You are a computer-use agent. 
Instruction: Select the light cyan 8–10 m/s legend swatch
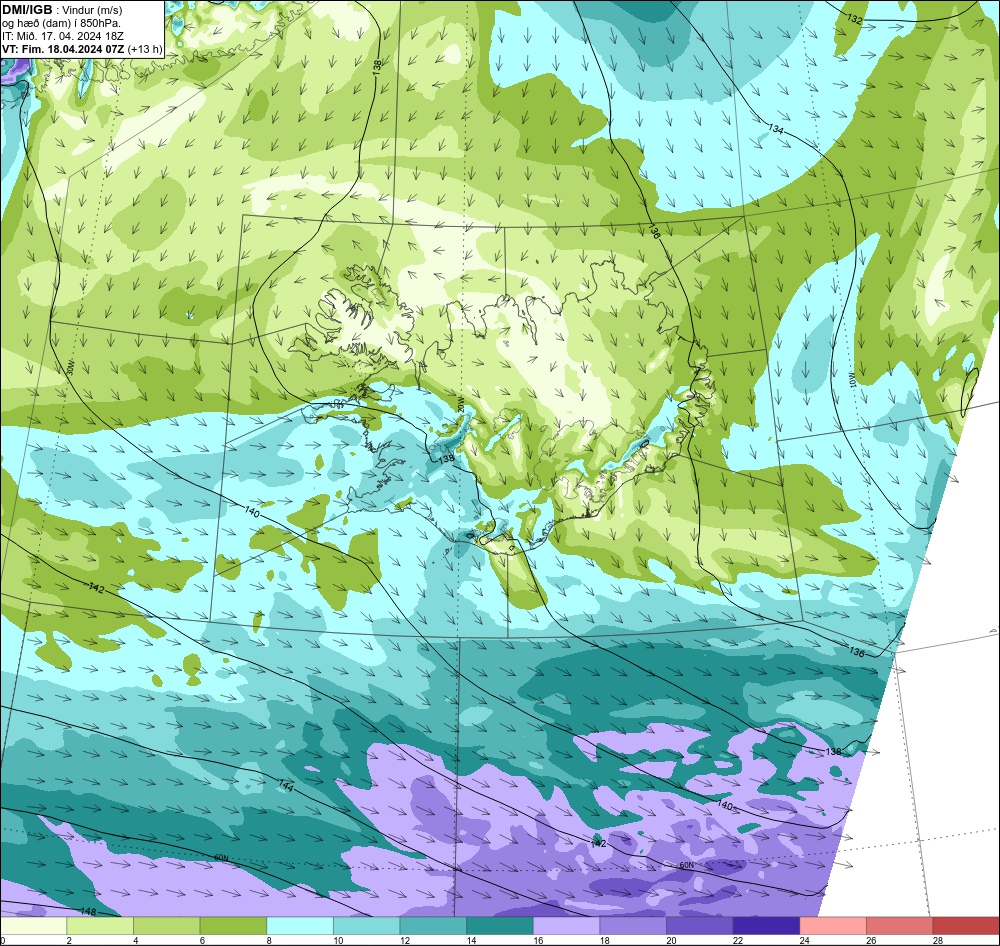300,926
